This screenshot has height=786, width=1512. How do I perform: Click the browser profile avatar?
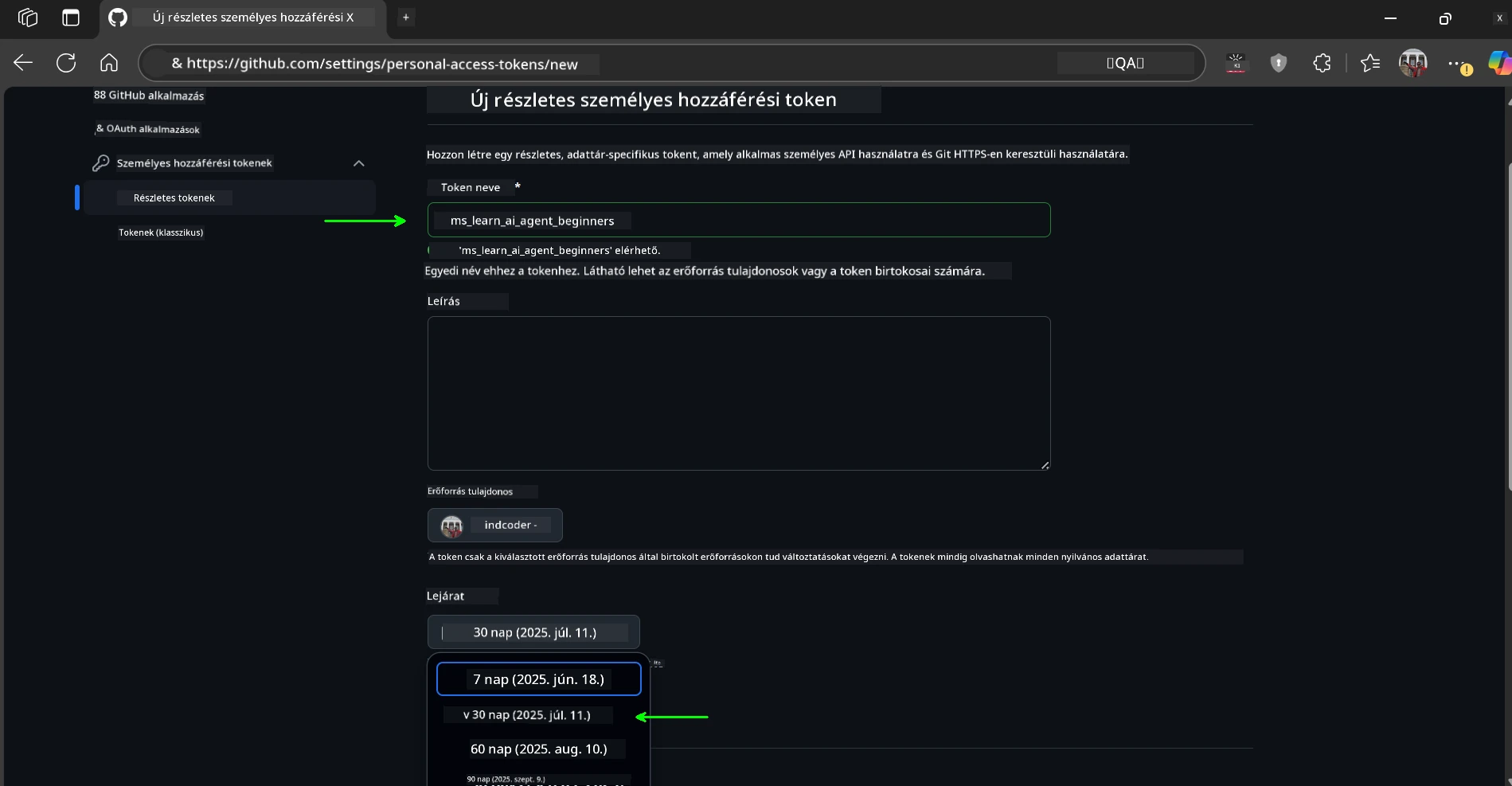coord(1414,63)
